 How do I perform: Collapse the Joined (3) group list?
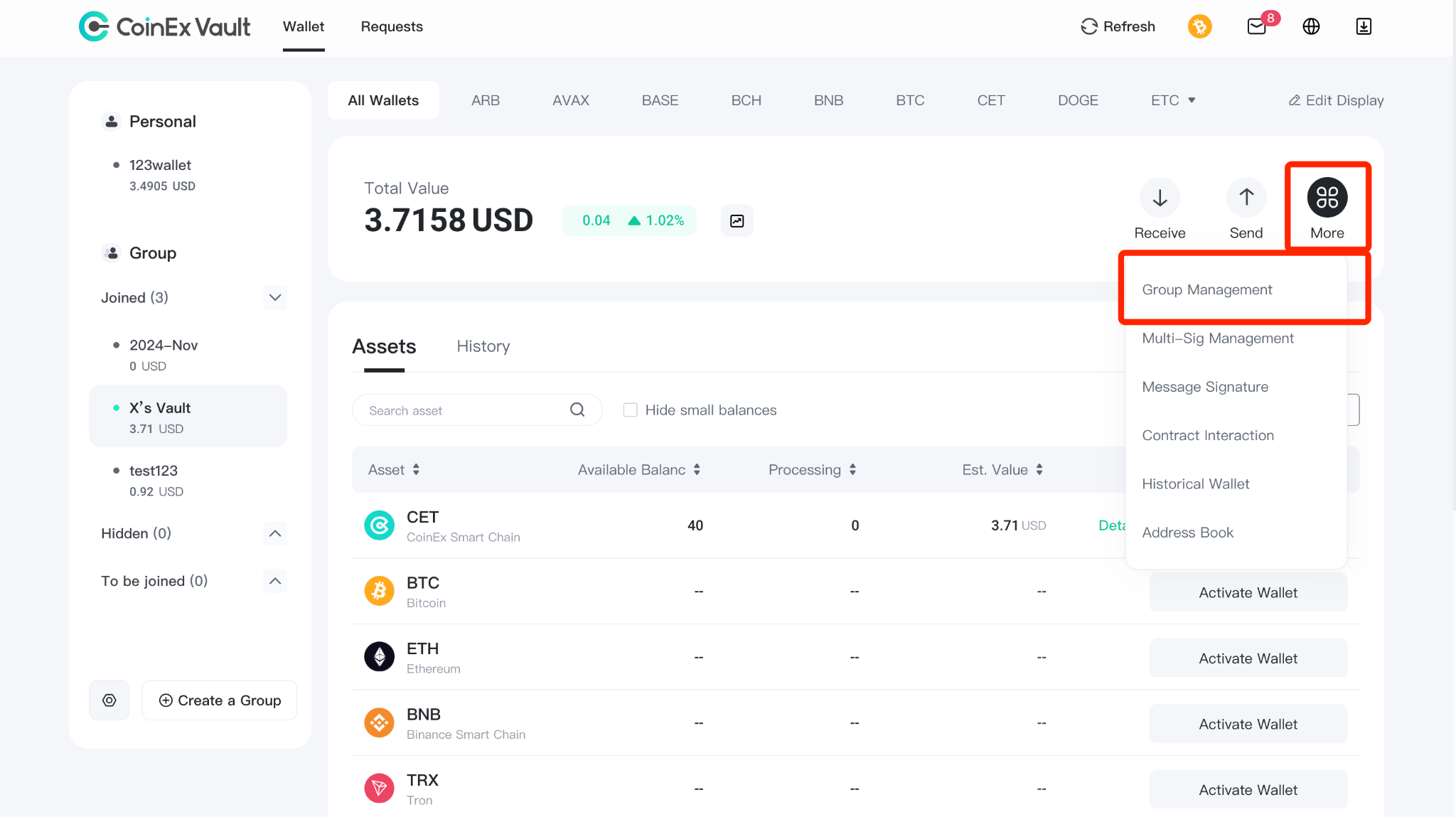[x=275, y=297]
